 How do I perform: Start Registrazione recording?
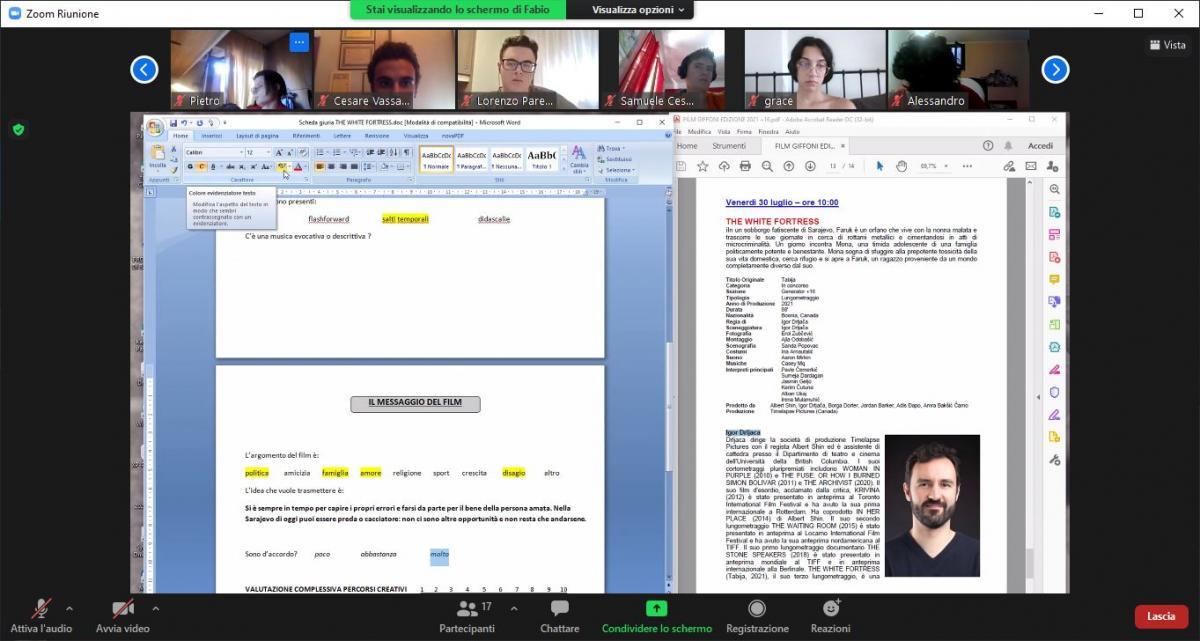click(757, 616)
